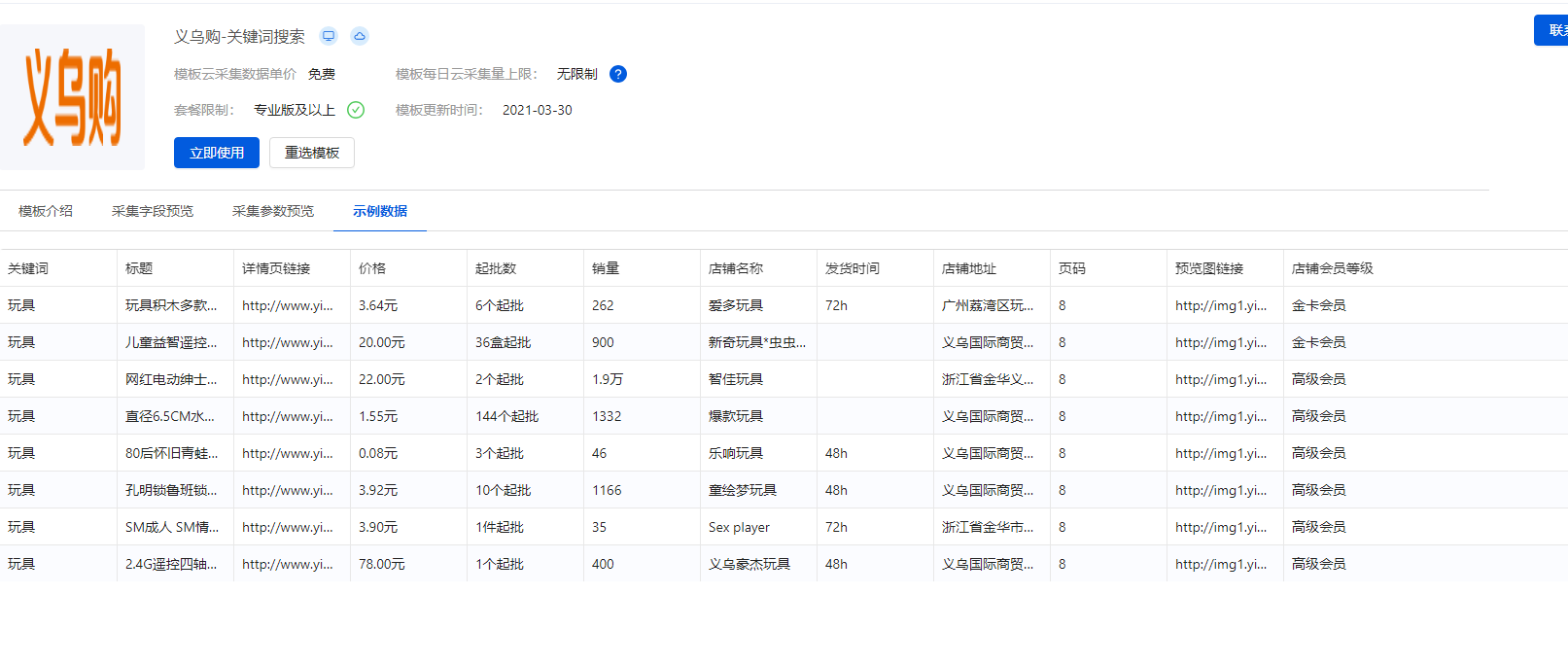Screen dimensions: 1568x665
Task: Click the preview image link in 义乌豪杰玩具 row
Action: (x=1221, y=564)
